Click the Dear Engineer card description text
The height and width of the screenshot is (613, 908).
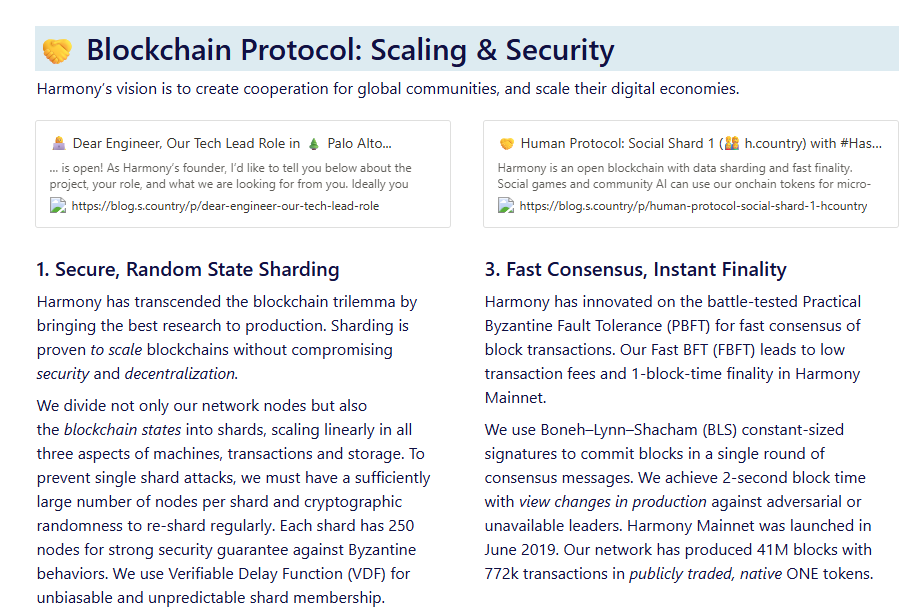point(230,176)
